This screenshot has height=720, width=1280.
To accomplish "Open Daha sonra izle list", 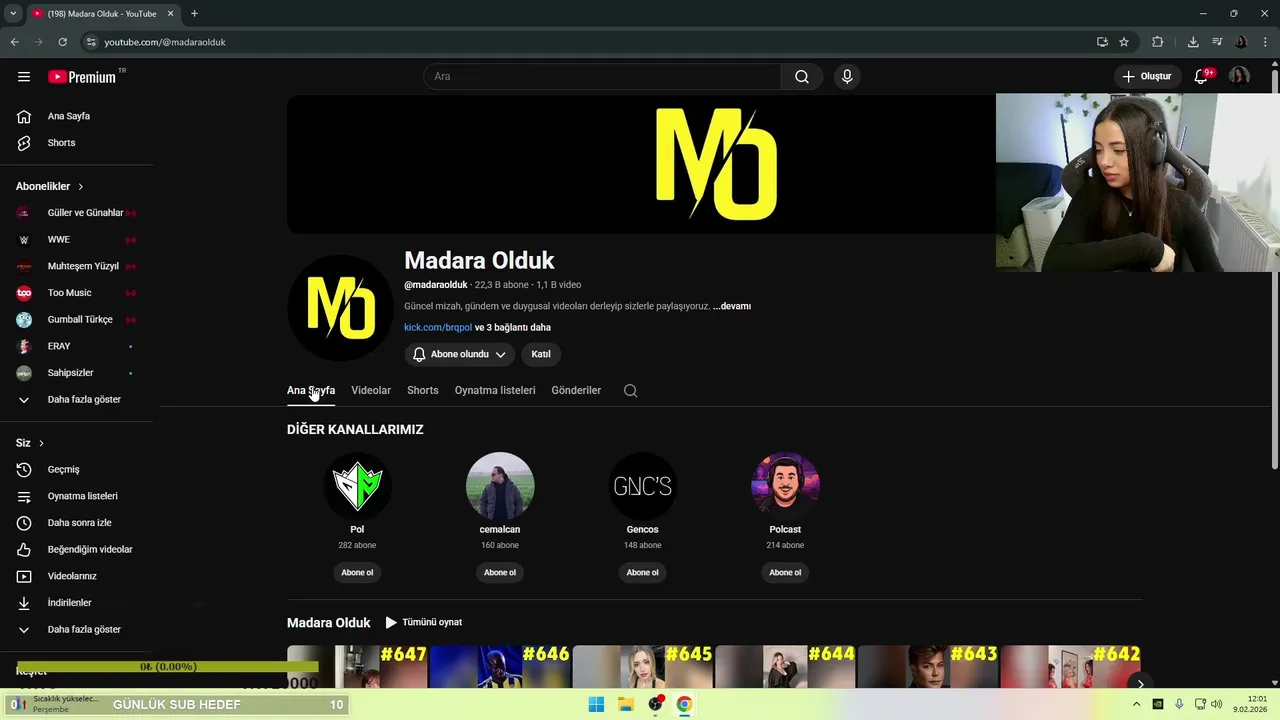I will click(77, 523).
